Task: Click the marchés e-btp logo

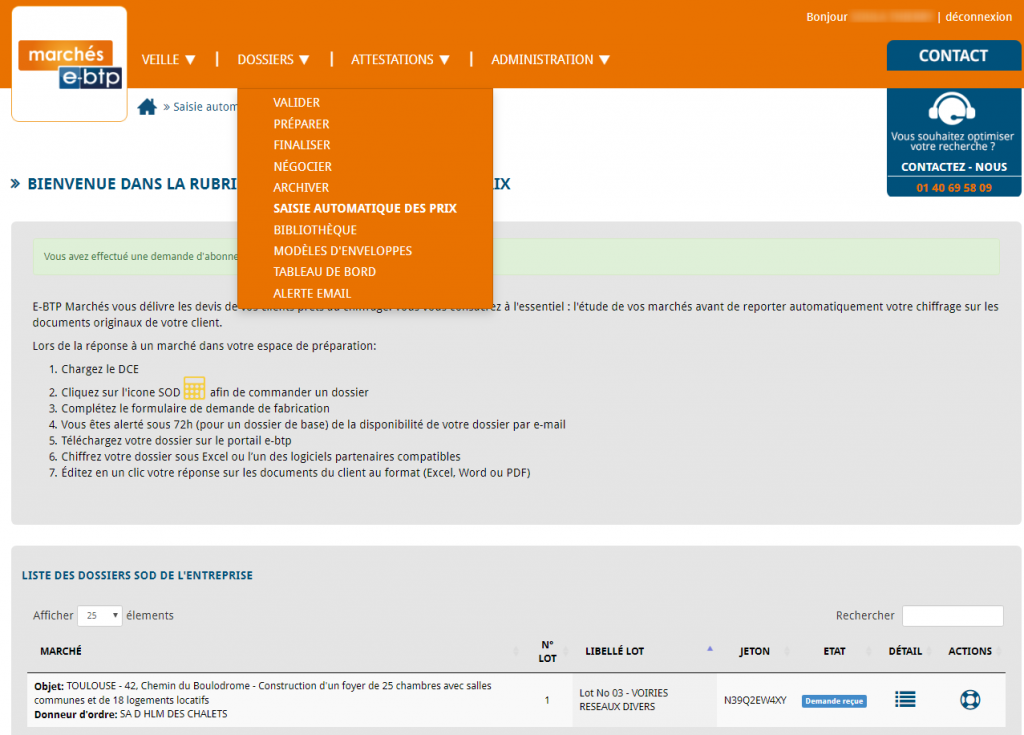Action: (69, 64)
